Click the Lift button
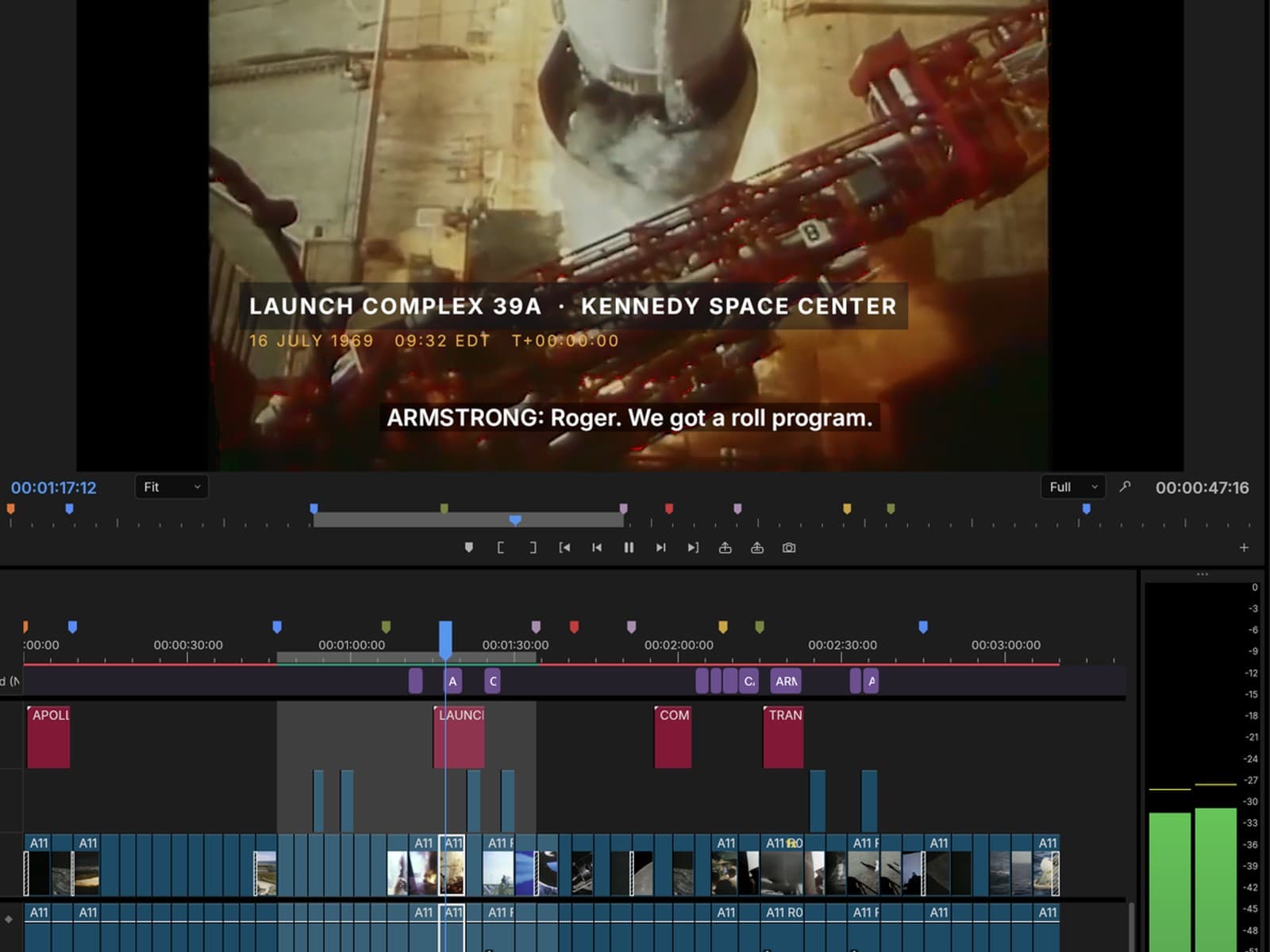The width and height of the screenshot is (1270, 952). [x=725, y=547]
